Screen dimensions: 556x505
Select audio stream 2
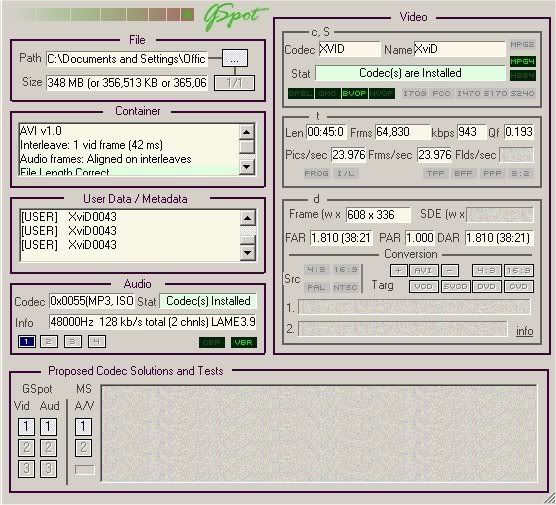click(x=49, y=342)
